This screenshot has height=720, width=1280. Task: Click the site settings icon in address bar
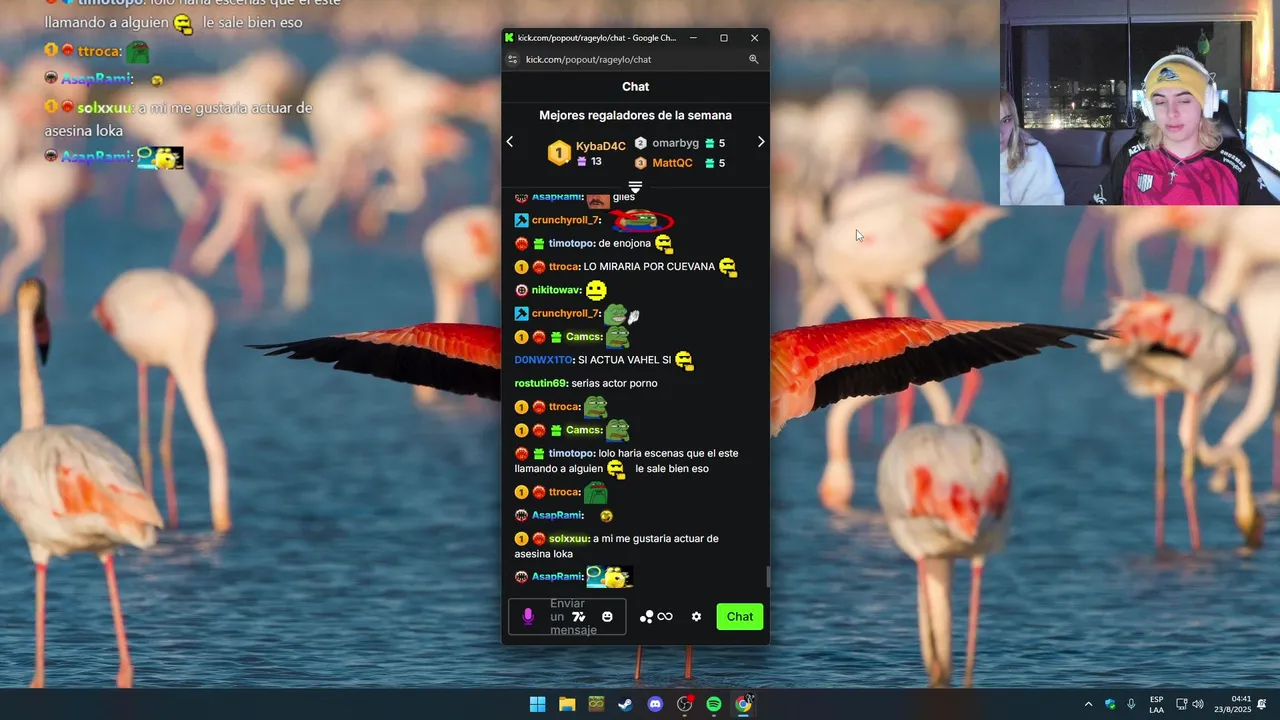[x=512, y=59]
